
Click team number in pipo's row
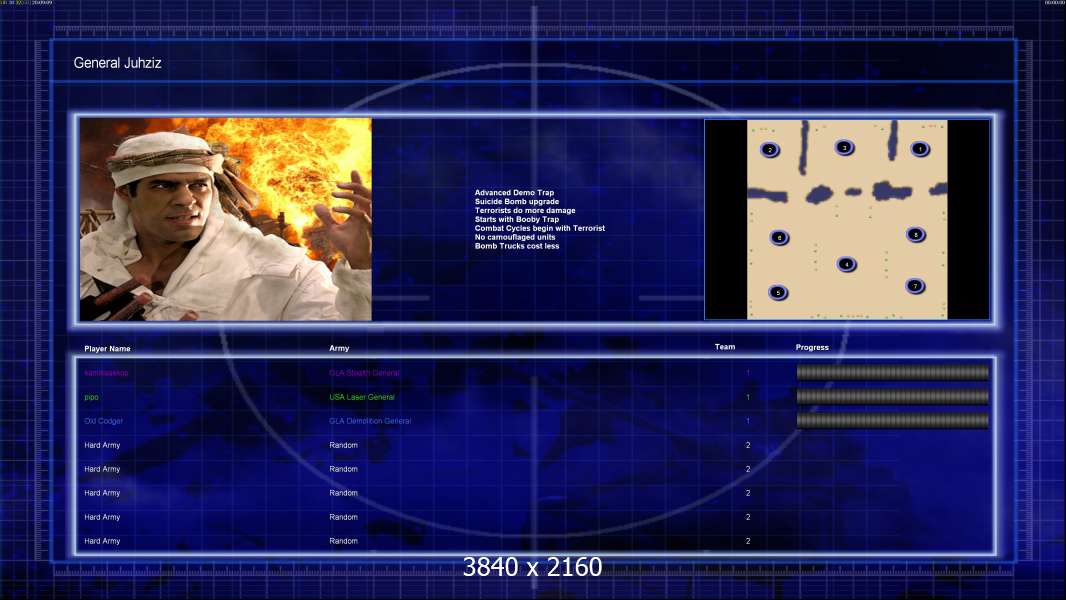coord(748,398)
